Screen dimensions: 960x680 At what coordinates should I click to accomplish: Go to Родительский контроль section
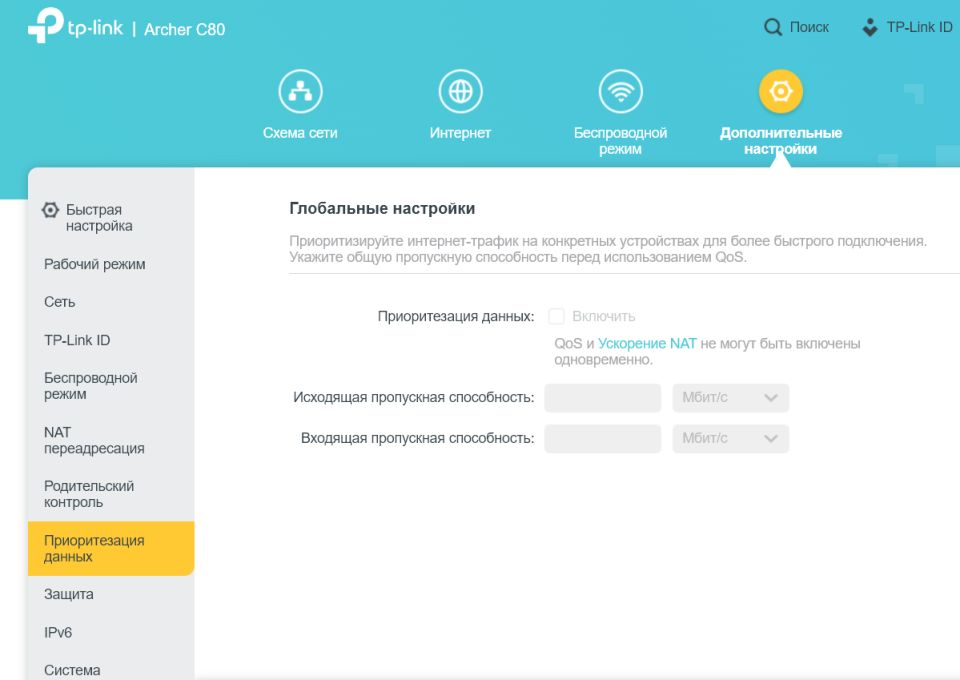click(89, 494)
